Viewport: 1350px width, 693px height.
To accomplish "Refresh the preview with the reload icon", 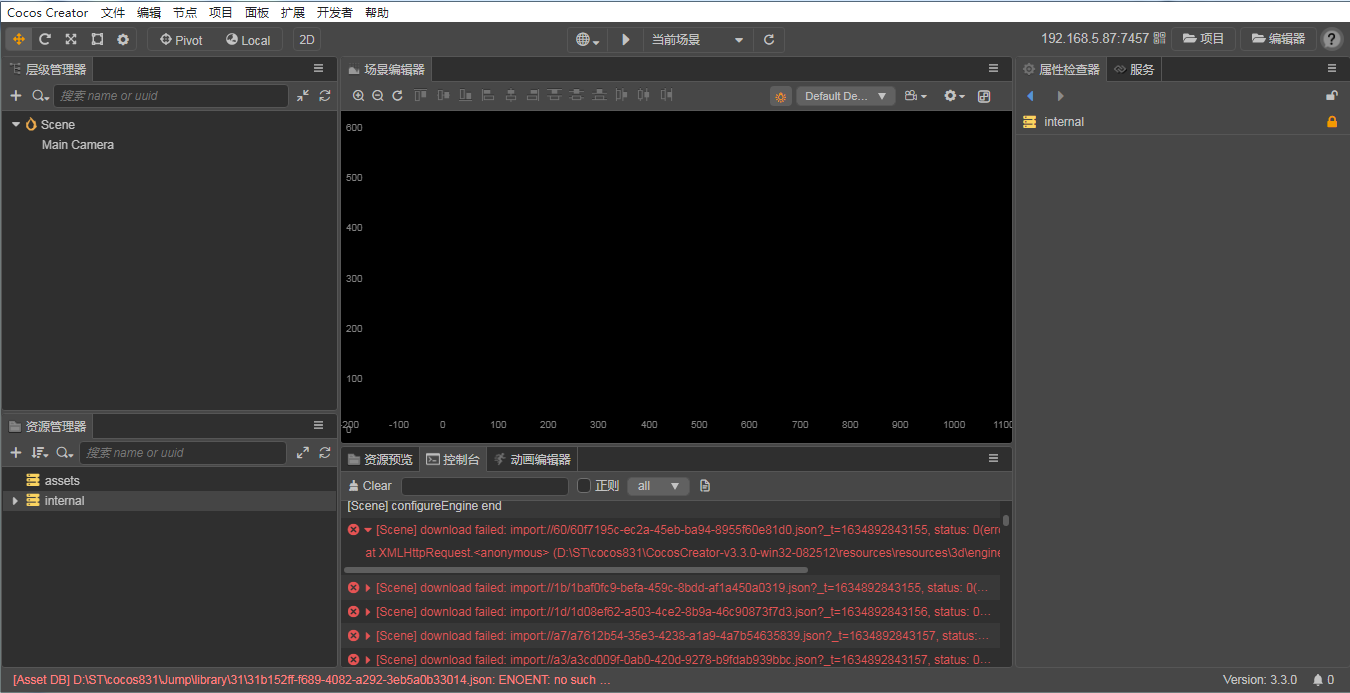I will [x=769, y=40].
